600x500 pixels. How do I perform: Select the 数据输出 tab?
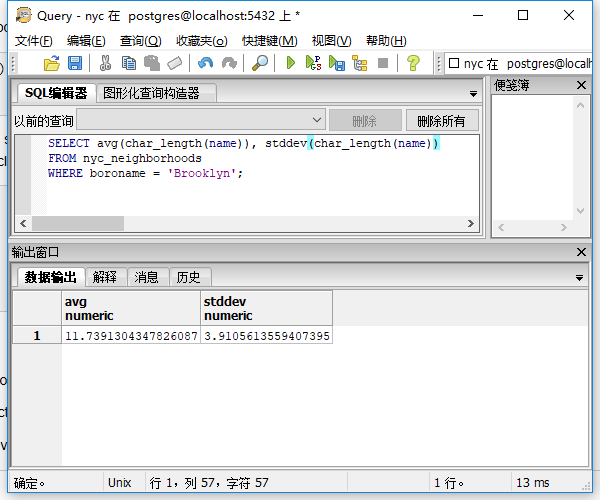tap(51, 277)
